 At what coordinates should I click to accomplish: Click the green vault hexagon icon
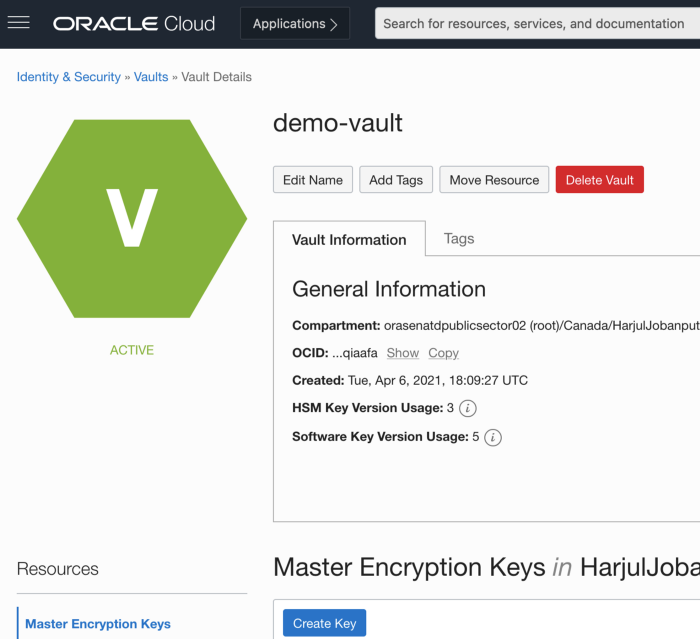[132, 218]
